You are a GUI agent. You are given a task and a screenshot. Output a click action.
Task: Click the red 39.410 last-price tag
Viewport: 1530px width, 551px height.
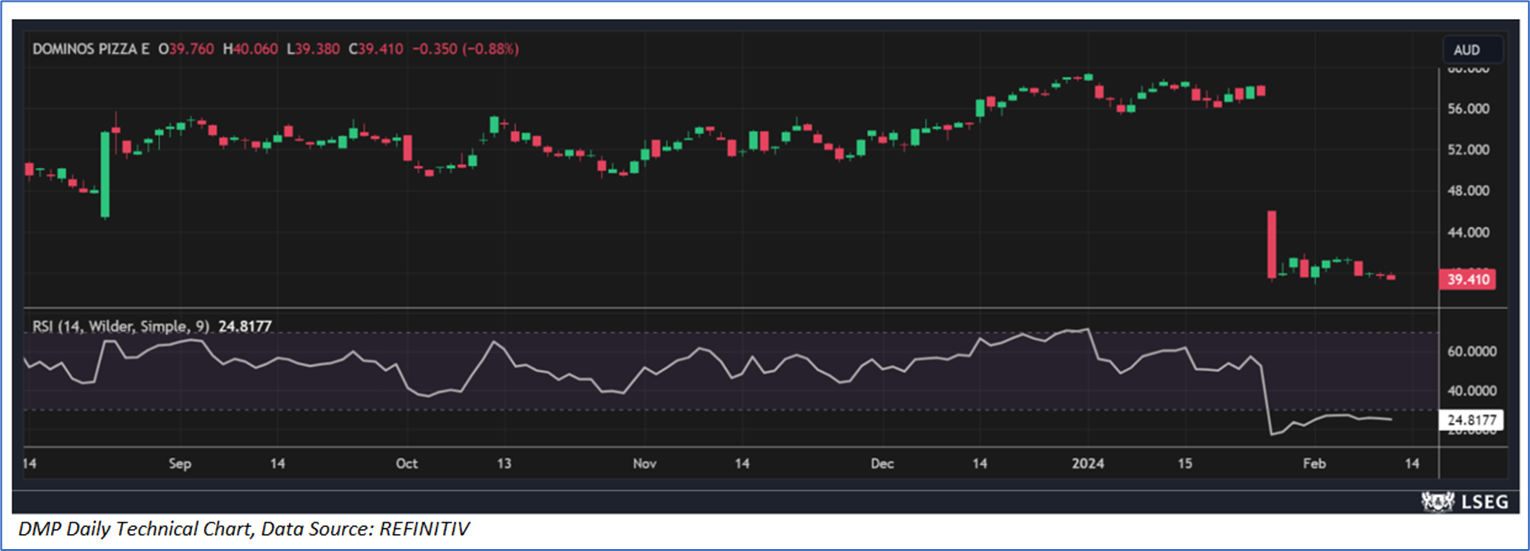click(1467, 279)
